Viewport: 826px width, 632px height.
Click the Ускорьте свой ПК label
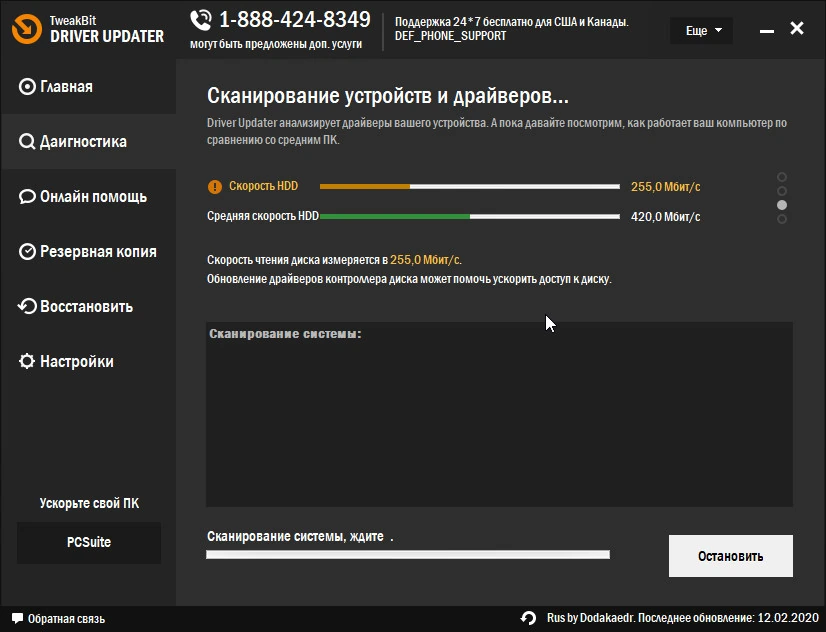coord(89,503)
